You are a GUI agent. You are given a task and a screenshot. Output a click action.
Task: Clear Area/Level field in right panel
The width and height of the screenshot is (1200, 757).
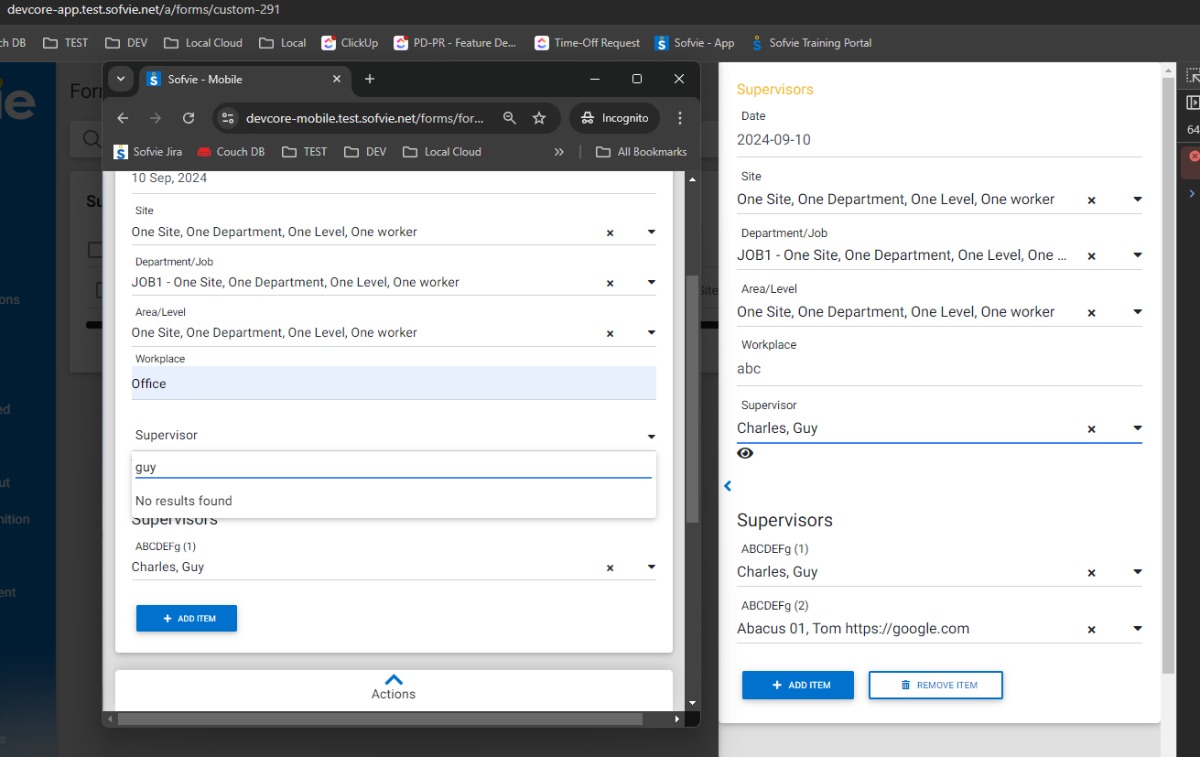1091,313
